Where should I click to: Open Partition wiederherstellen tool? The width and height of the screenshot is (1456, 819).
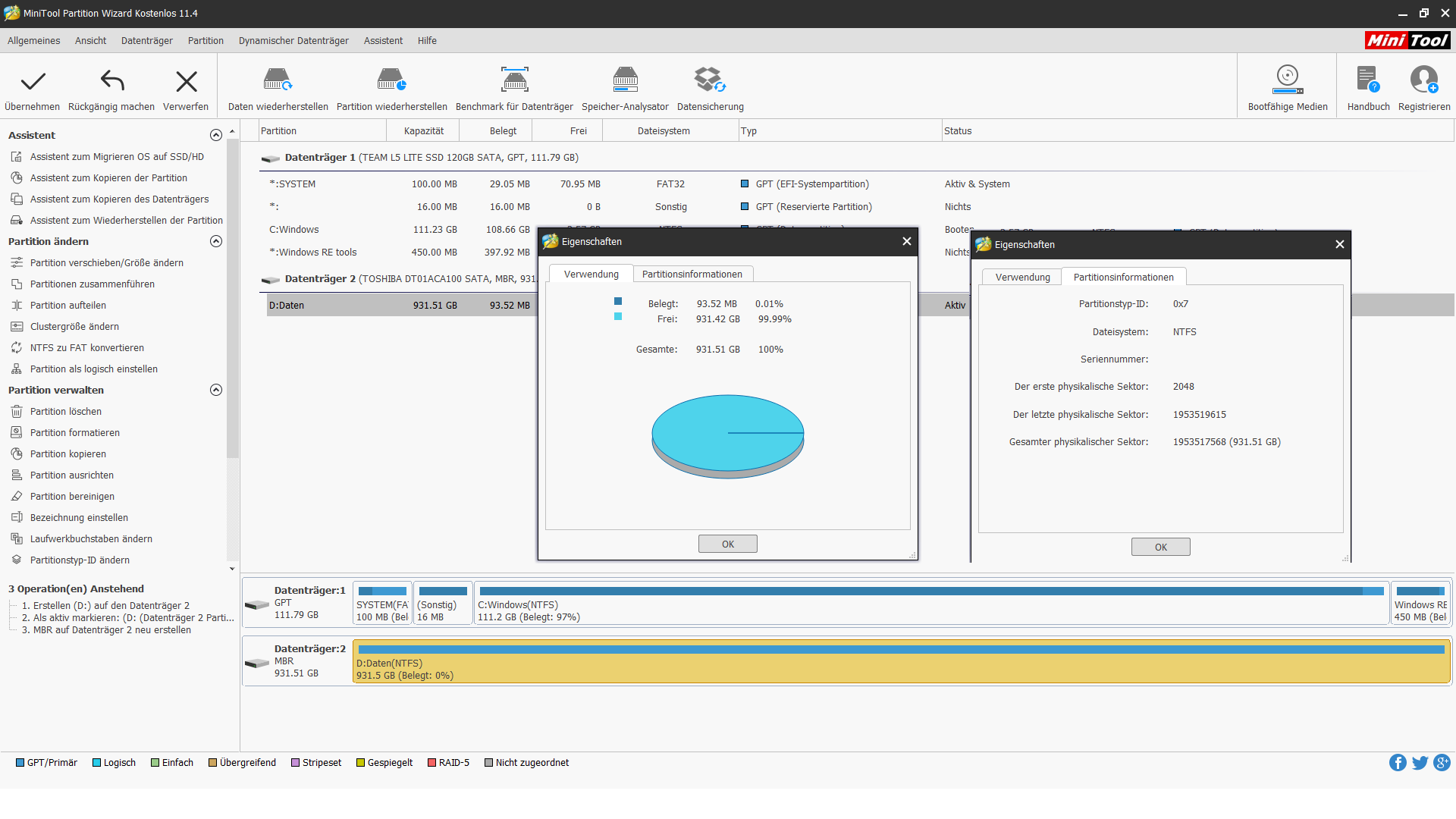391,80
